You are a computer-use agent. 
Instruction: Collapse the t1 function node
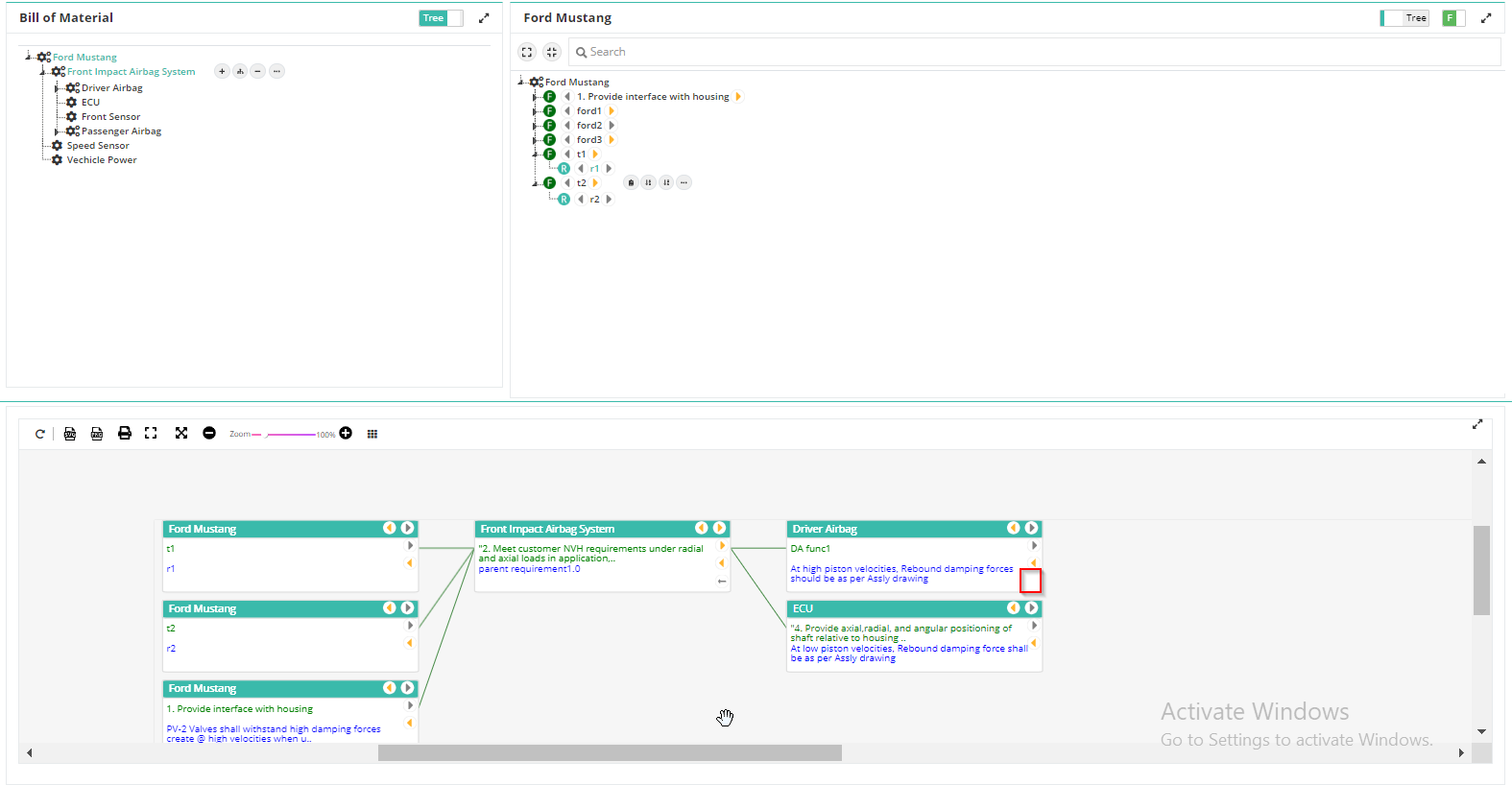click(x=536, y=155)
